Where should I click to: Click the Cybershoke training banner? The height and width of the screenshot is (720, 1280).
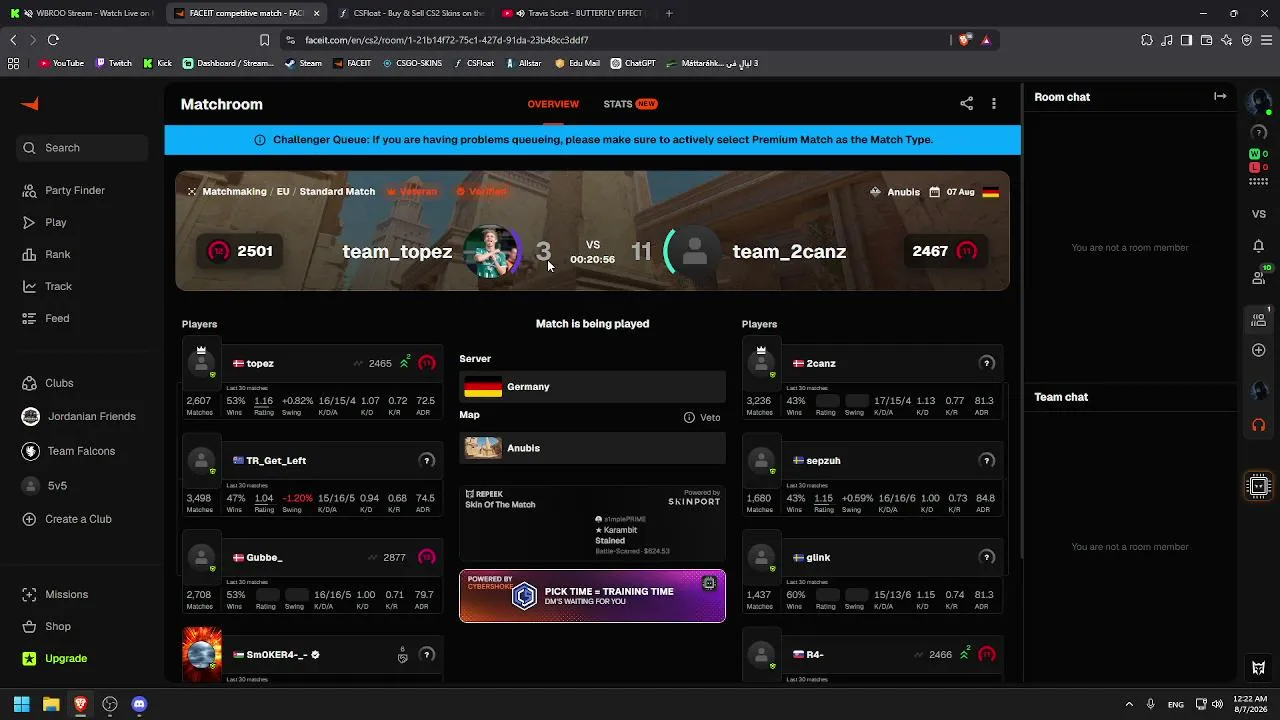(592, 596)
